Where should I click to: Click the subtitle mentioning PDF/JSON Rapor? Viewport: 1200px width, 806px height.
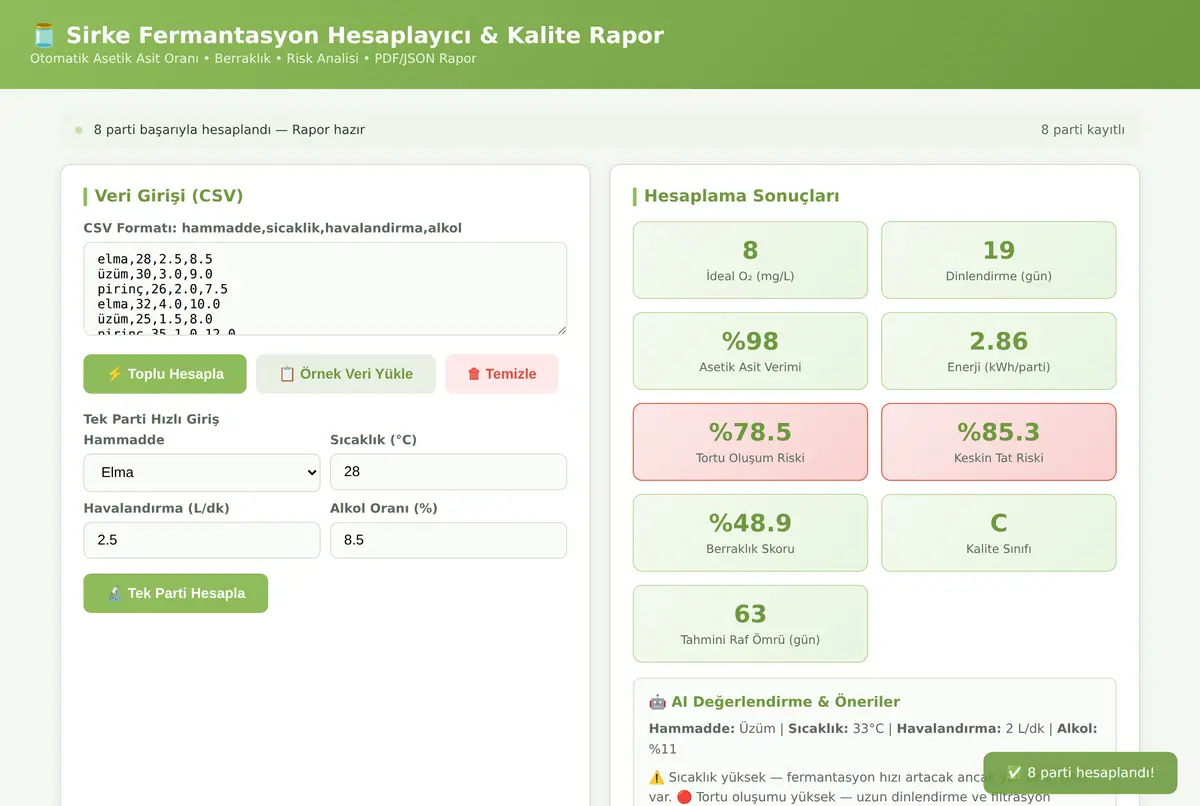tap(253, 59)
